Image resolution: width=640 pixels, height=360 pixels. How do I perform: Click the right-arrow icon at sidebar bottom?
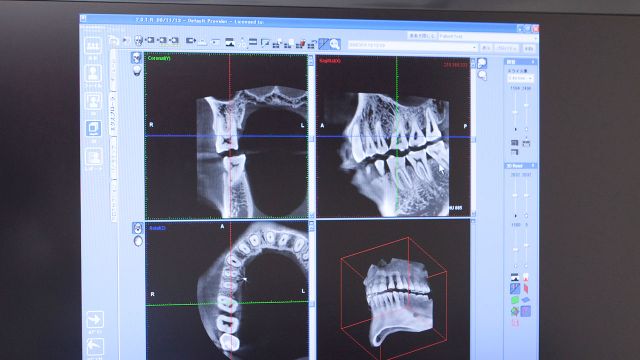95,320
